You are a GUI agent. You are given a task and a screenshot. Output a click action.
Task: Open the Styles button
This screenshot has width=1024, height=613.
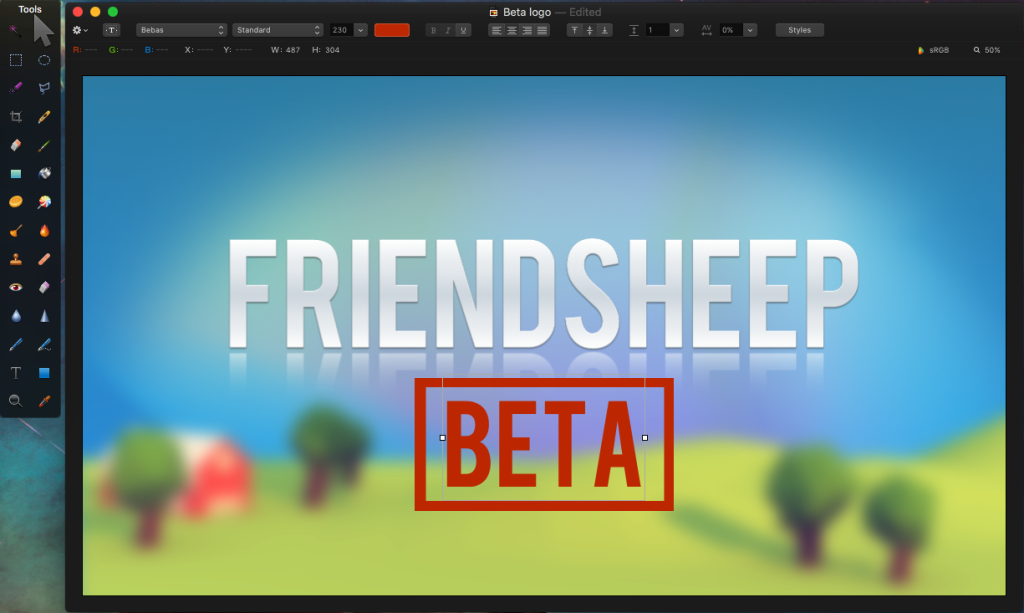point(799,30)
